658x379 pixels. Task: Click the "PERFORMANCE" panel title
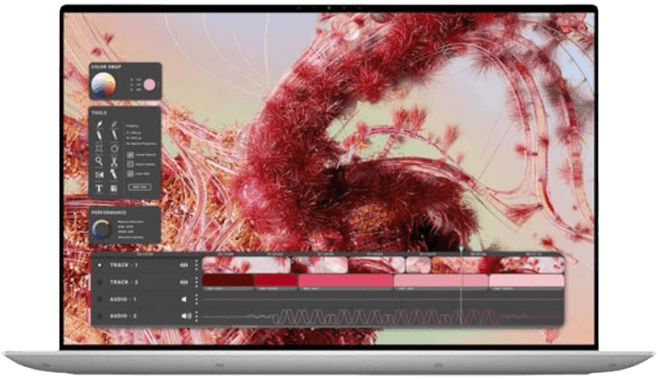click(x=109, y=213)
